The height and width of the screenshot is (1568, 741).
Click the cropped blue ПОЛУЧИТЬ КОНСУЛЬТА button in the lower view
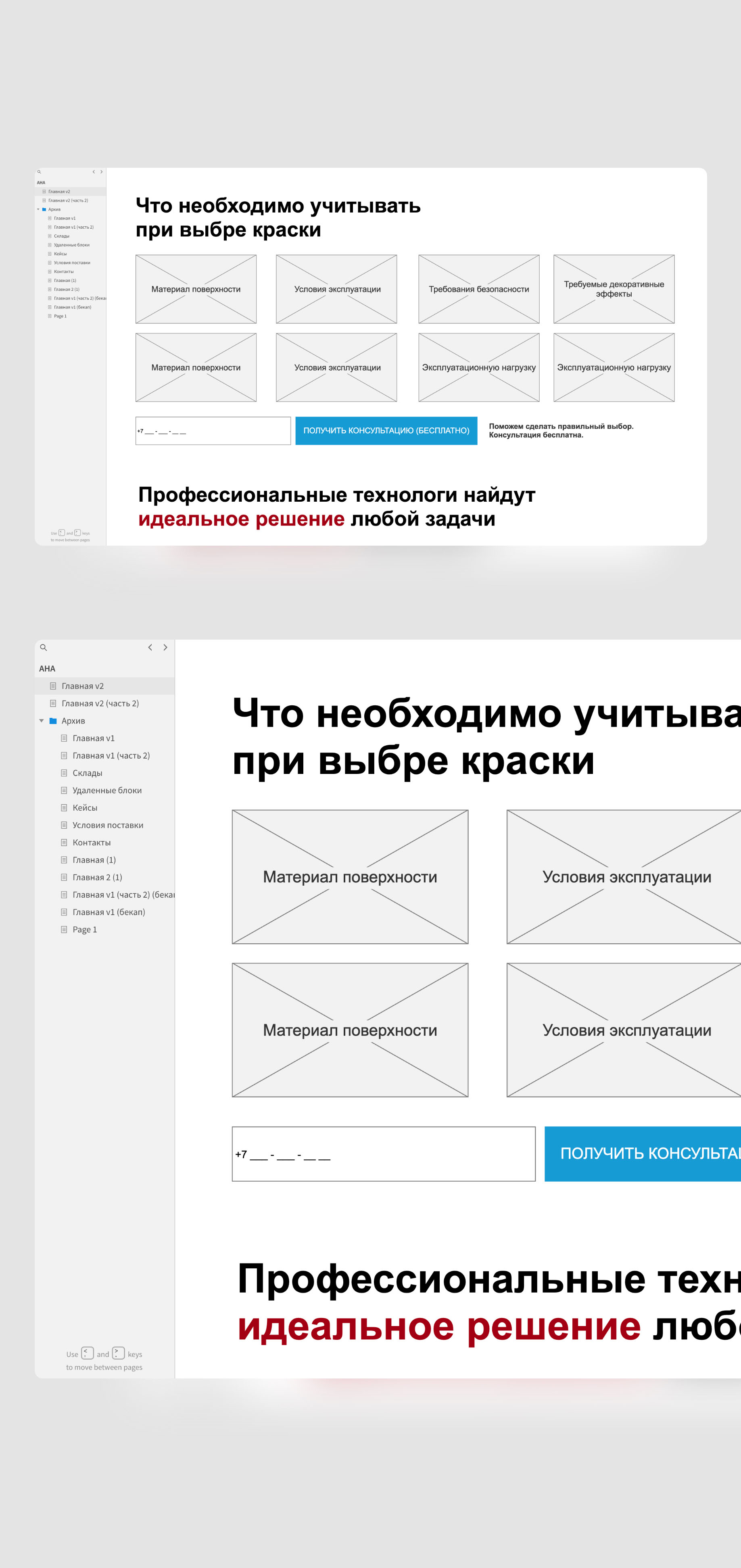pos(642,1153)
